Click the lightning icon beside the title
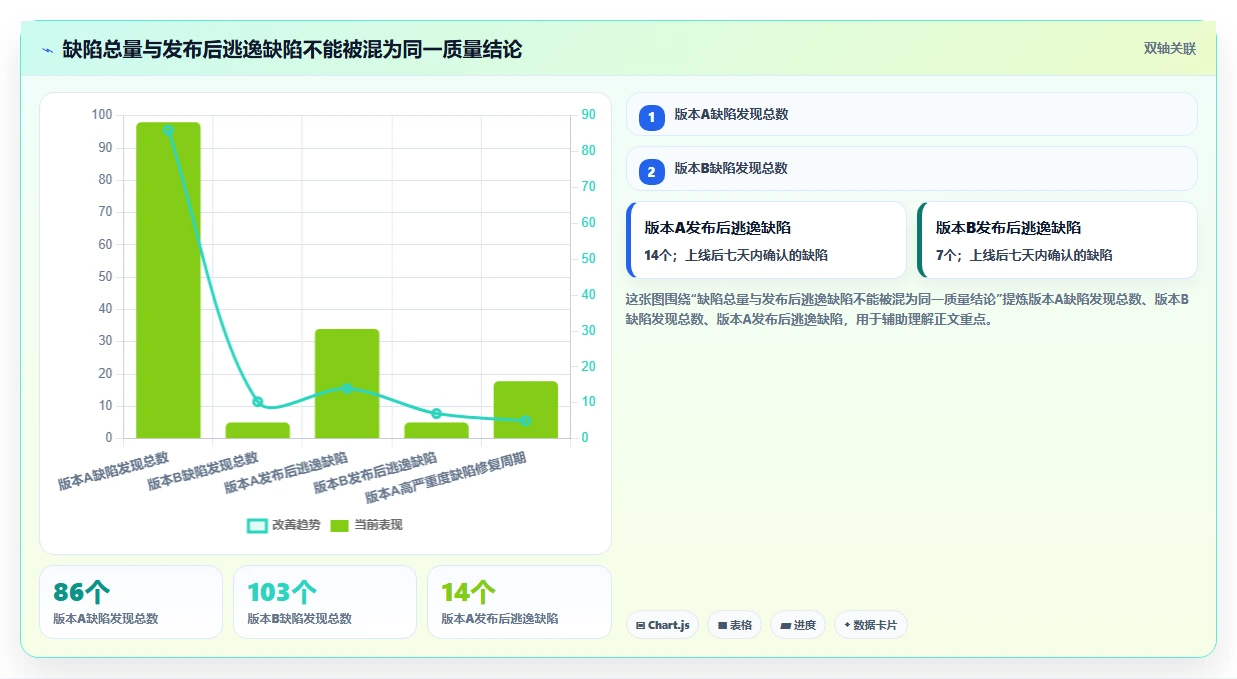 (x=48, y=50)
